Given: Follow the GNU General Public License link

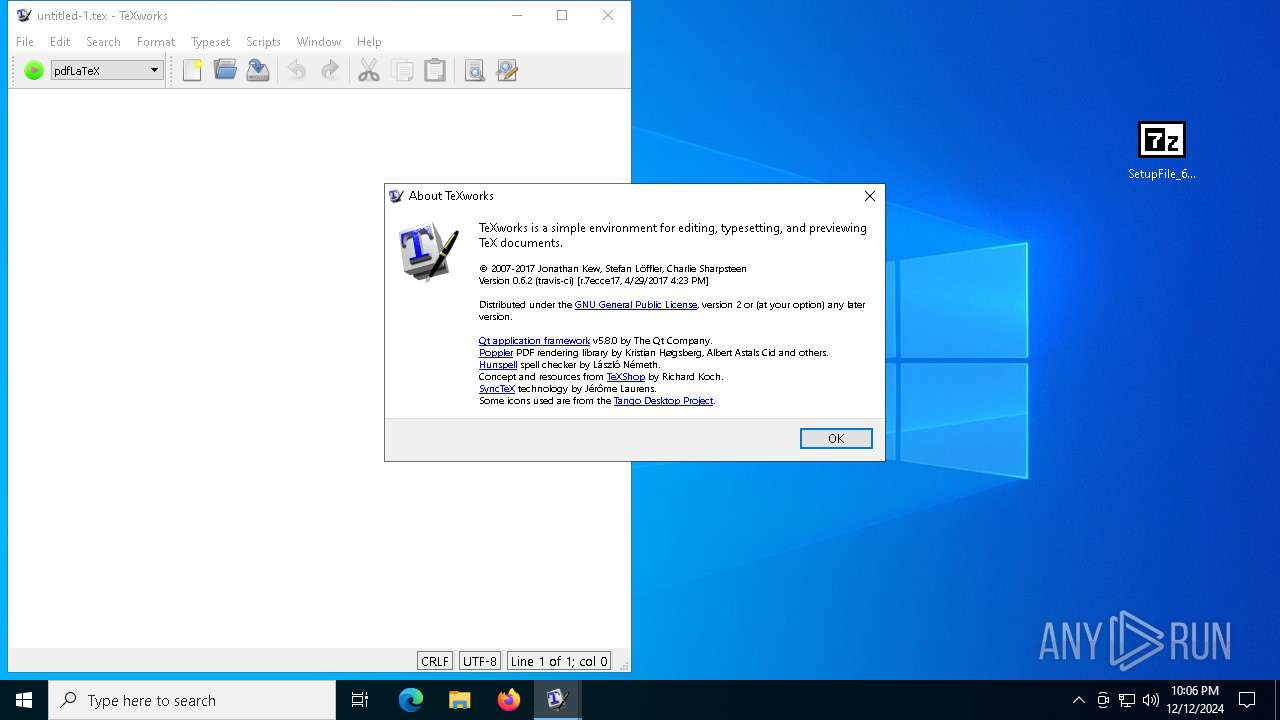Looking at the screenshot, I should 636,305.
